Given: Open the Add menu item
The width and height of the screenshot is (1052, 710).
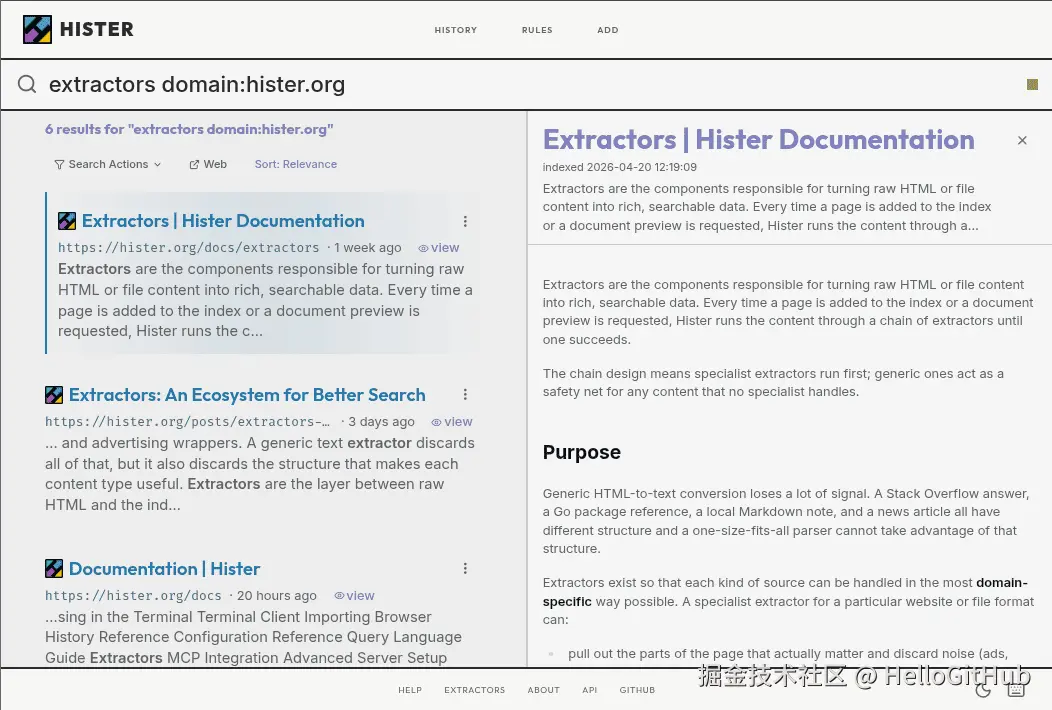Looking at the screenshot, I should pos(608,30).
